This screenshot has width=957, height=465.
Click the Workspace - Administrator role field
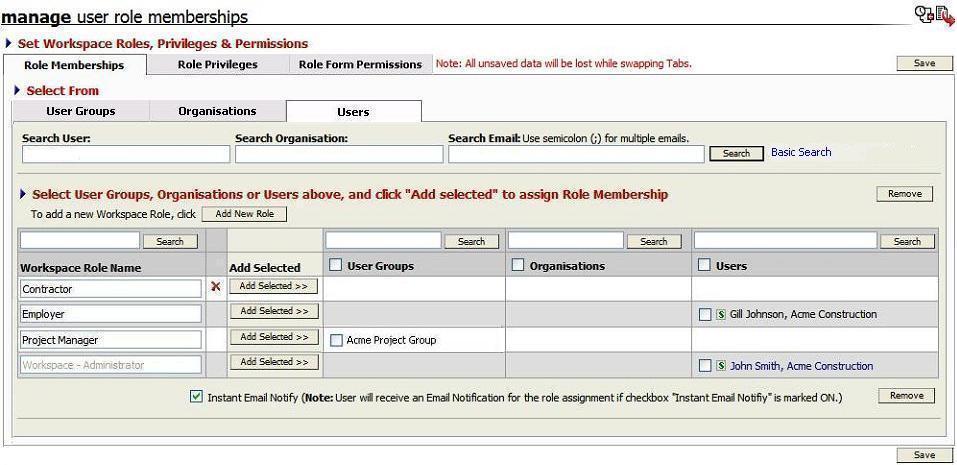tap(110, 365)
